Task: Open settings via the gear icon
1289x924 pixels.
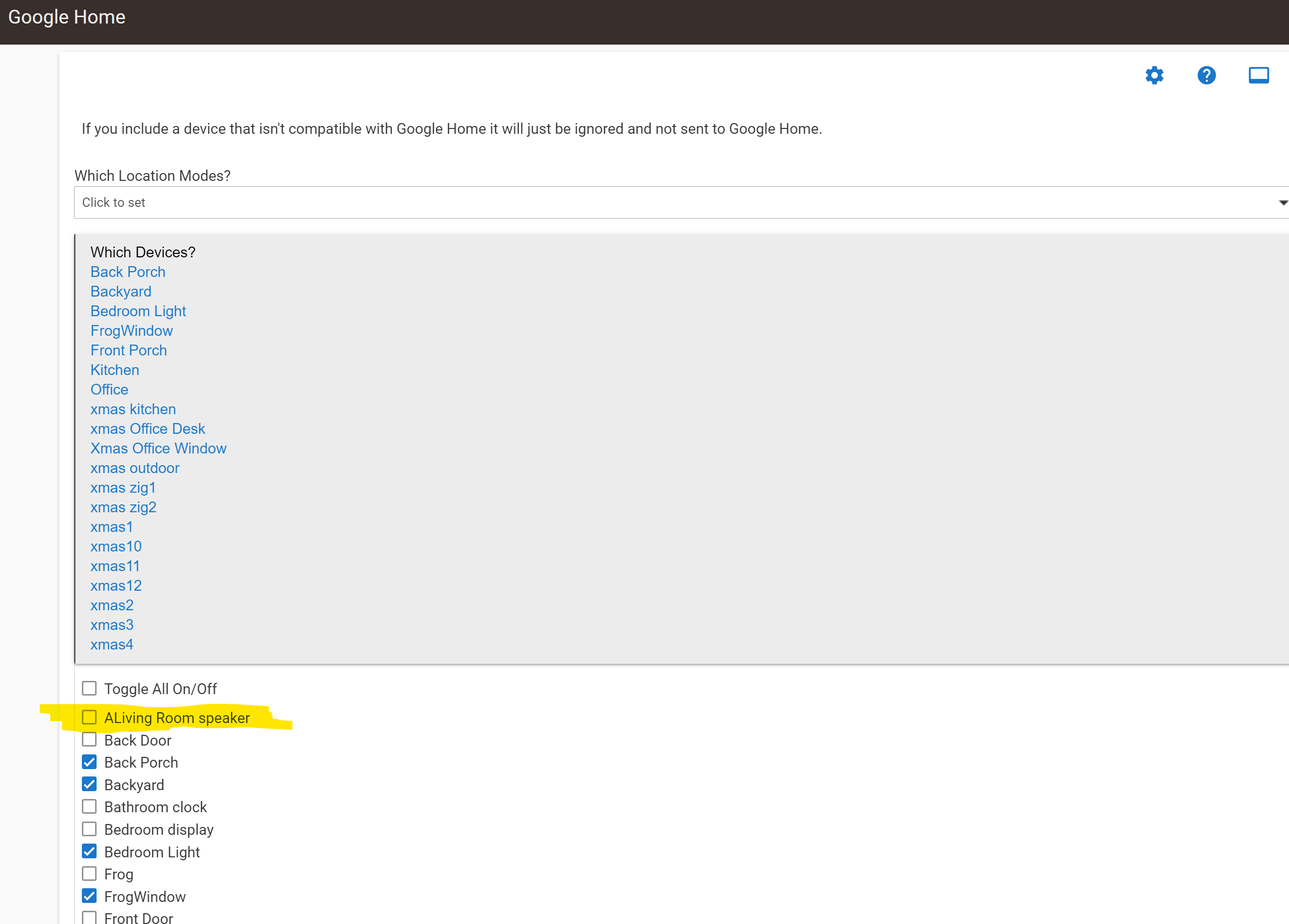Action: point(1154,75)
